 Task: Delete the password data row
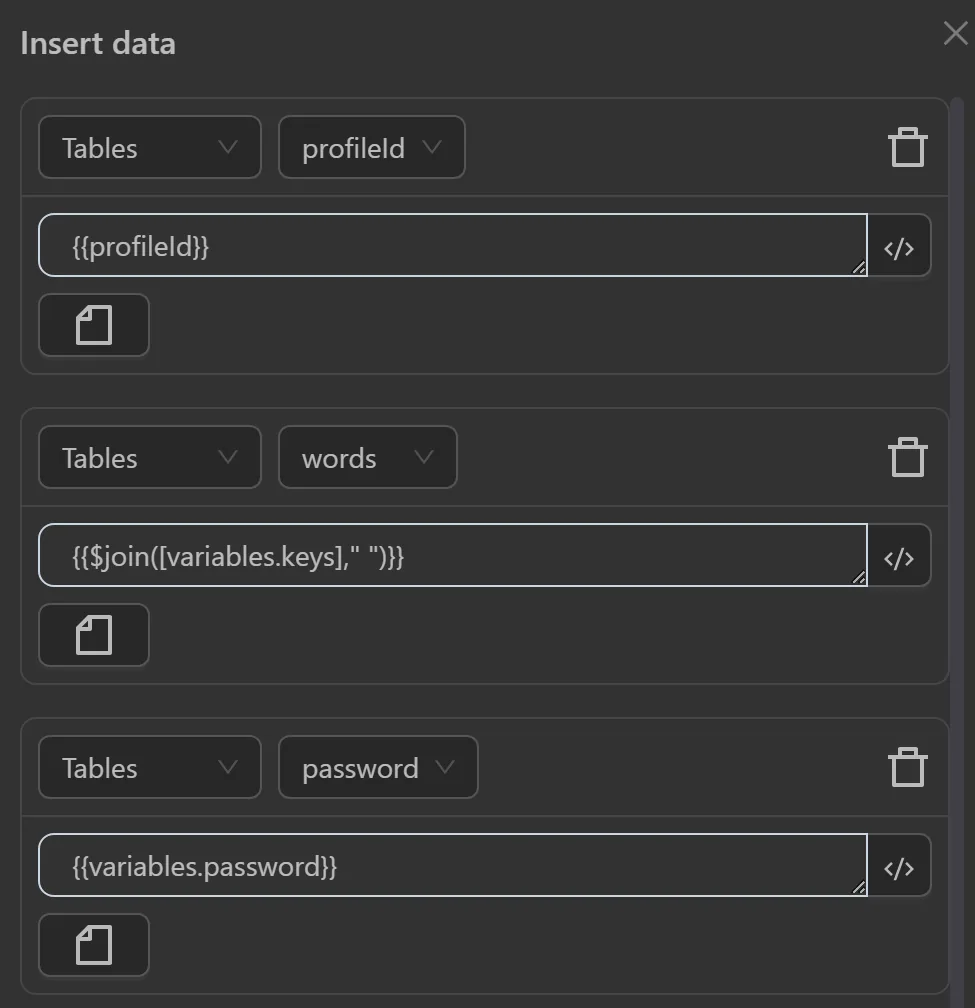point(908,766)
